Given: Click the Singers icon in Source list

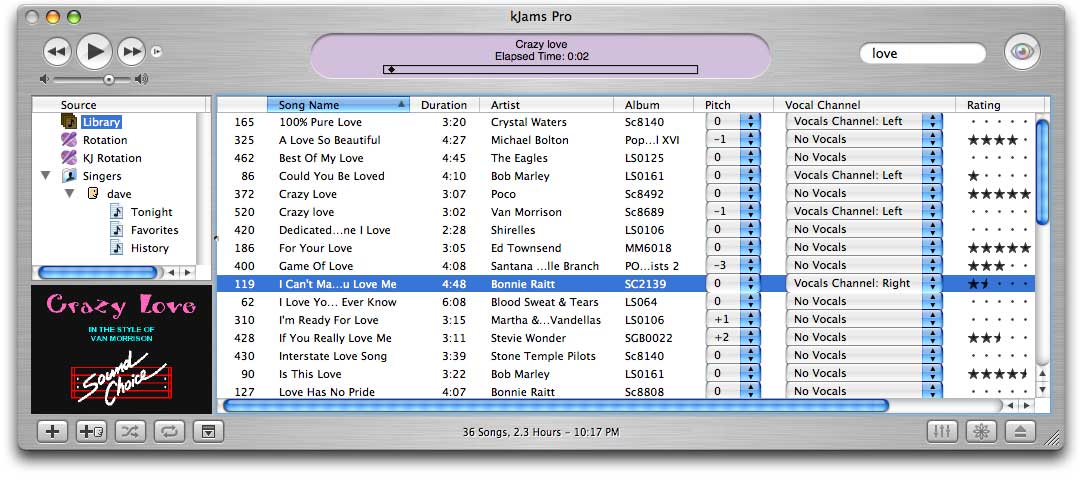Looking at the screenshot, I should coord(69,176).
